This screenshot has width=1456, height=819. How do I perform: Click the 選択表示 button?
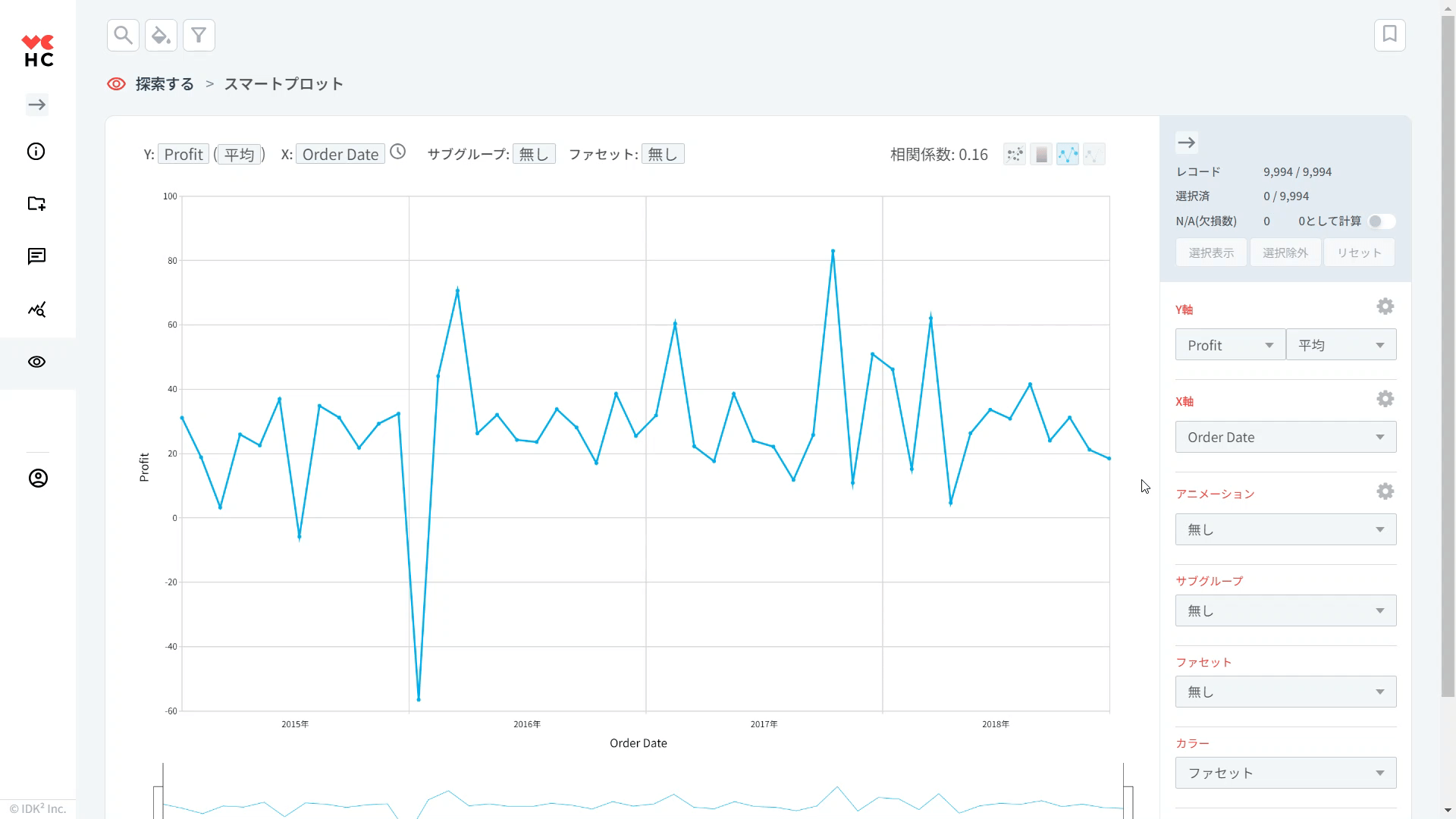pyautogui.click(x=1211, y=253)
